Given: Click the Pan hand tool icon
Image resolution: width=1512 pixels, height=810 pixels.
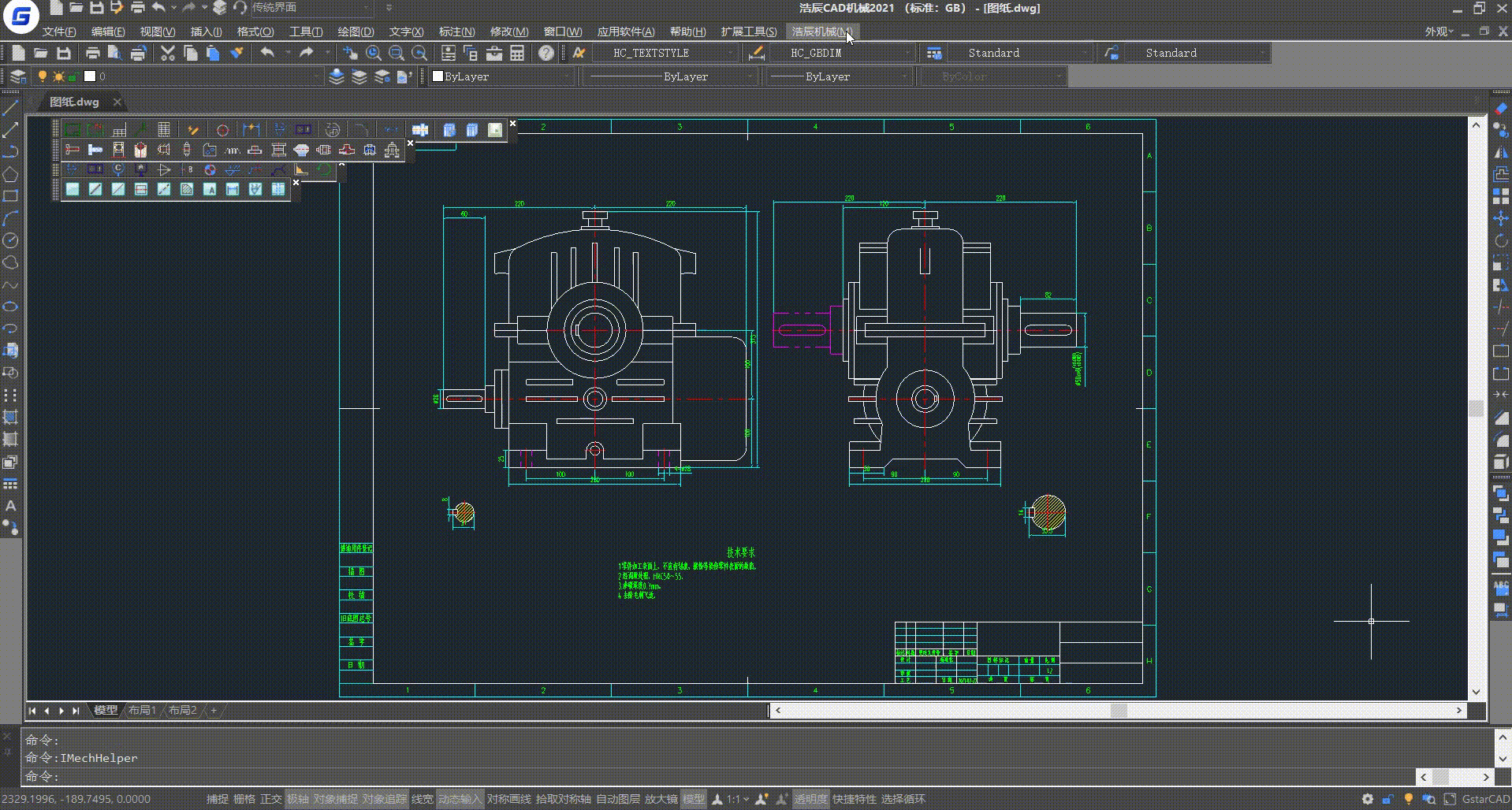Looking at the screenshot, I should pos(350,53).
